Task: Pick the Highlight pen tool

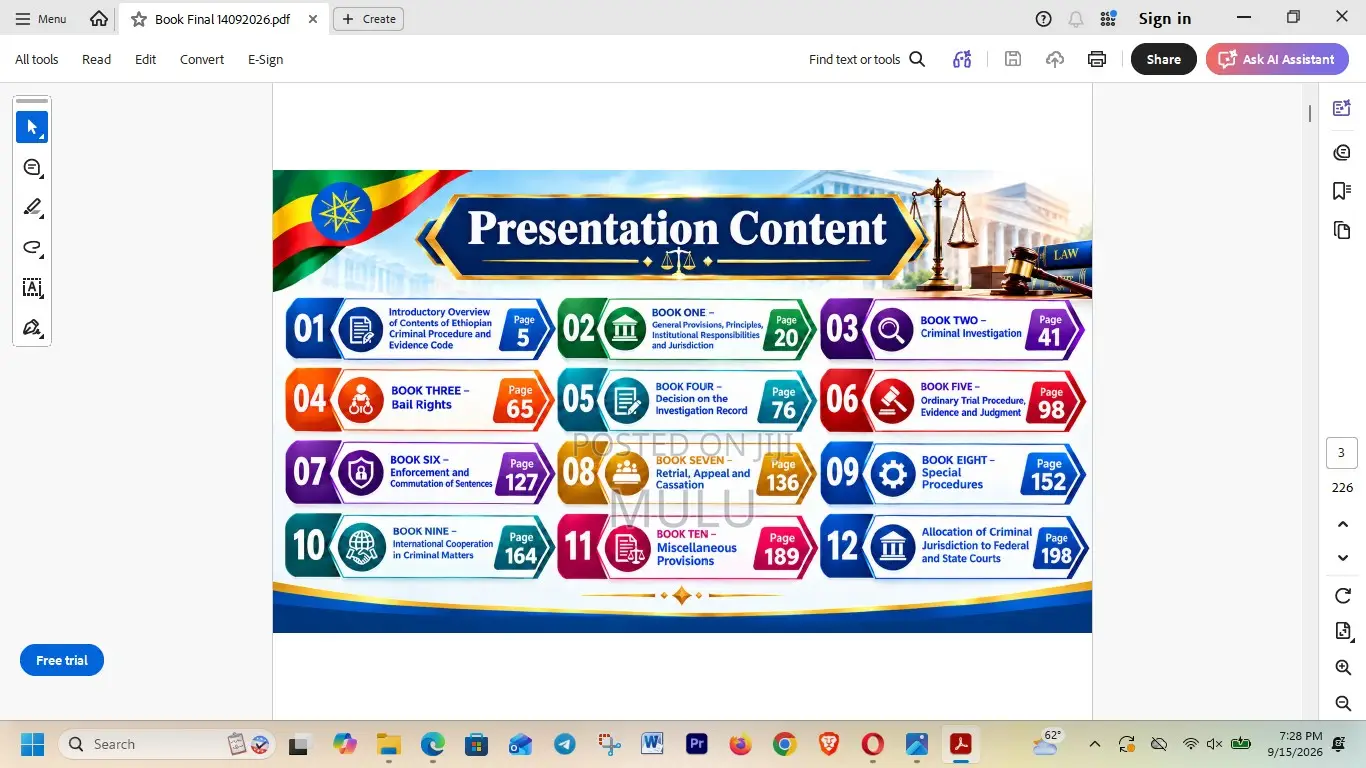Action: (32, 208)
